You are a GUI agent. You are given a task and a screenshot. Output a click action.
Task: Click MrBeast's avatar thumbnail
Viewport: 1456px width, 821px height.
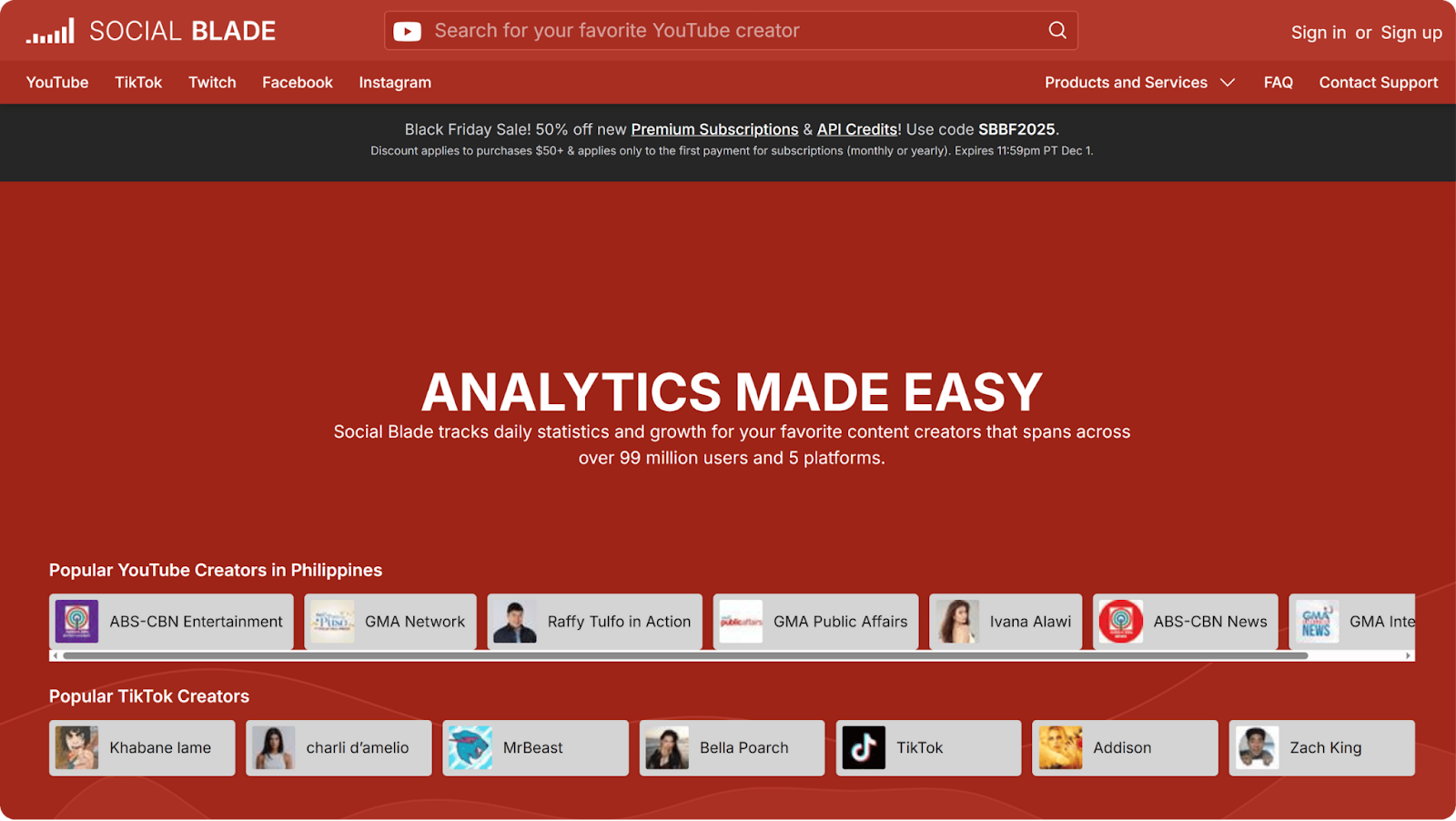[470, 747]
